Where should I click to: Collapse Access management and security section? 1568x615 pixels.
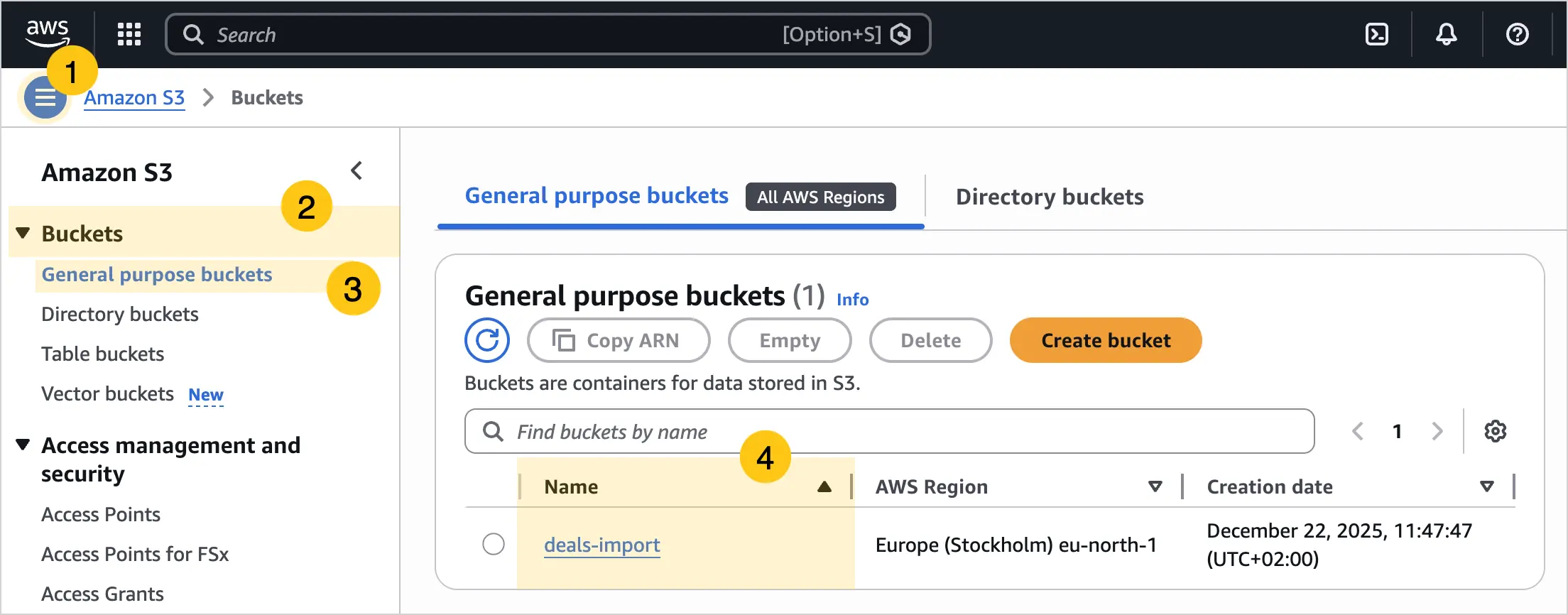[x=23, y=445]
